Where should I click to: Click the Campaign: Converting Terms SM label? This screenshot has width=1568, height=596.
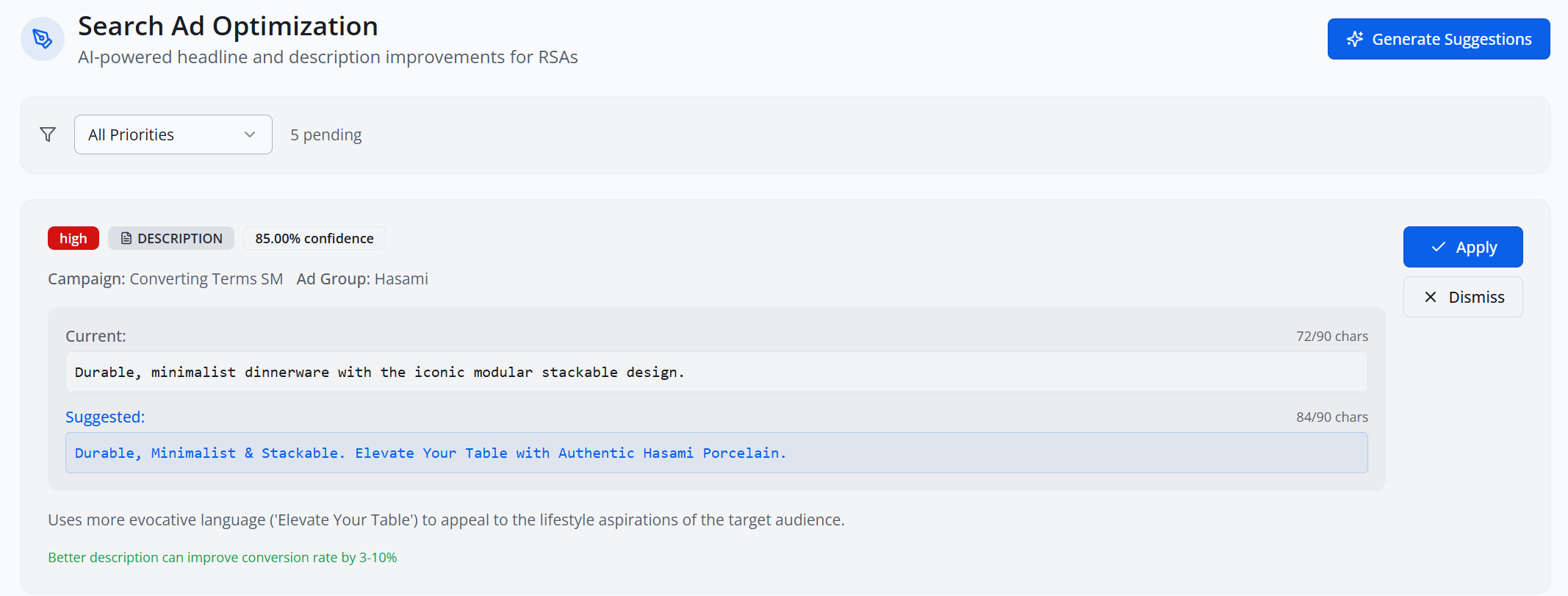pos(165,279)
